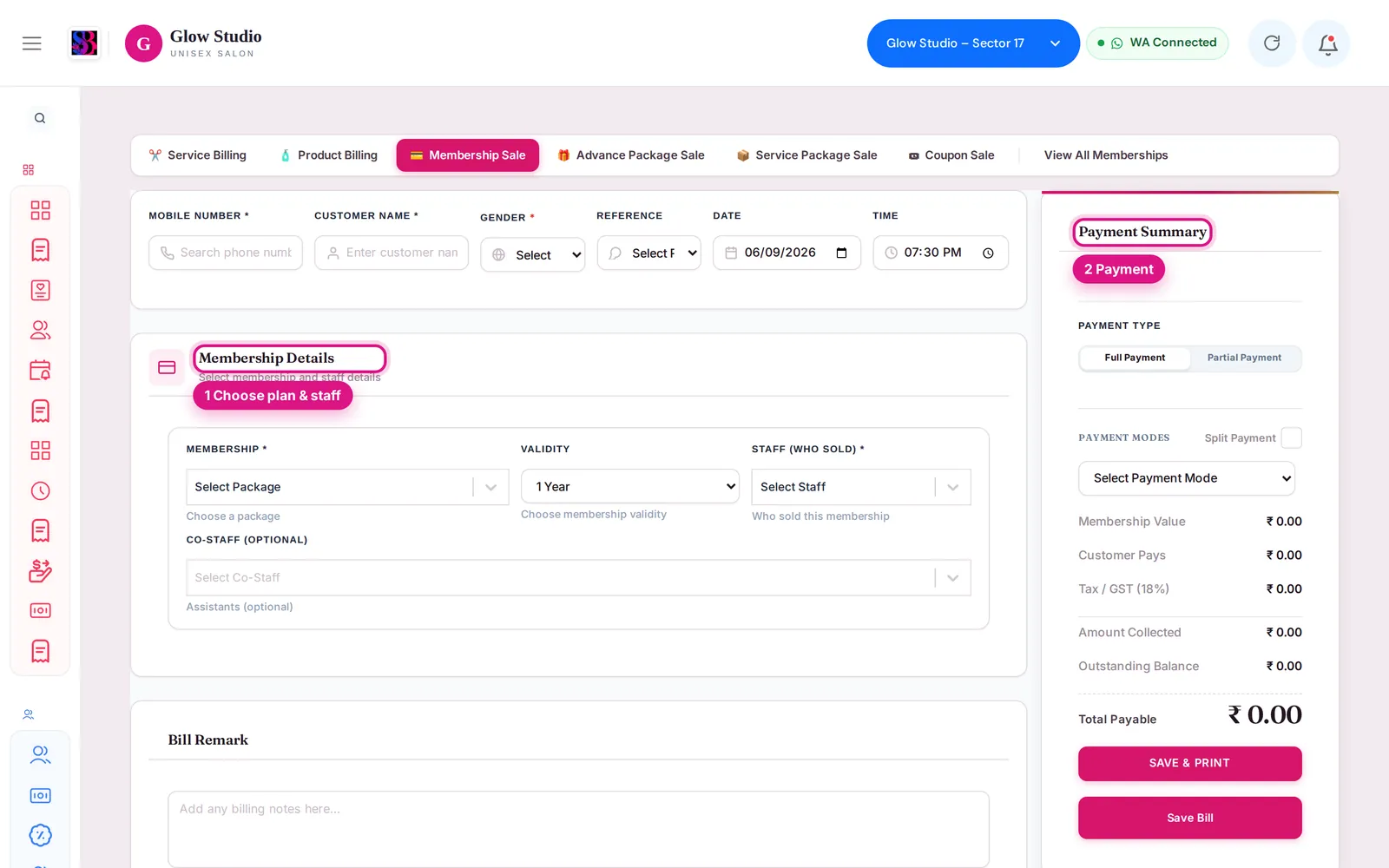Switch to the Product Billing tab
The width and height of the screenshot is (1389, 868).
[x=329, y=155]
